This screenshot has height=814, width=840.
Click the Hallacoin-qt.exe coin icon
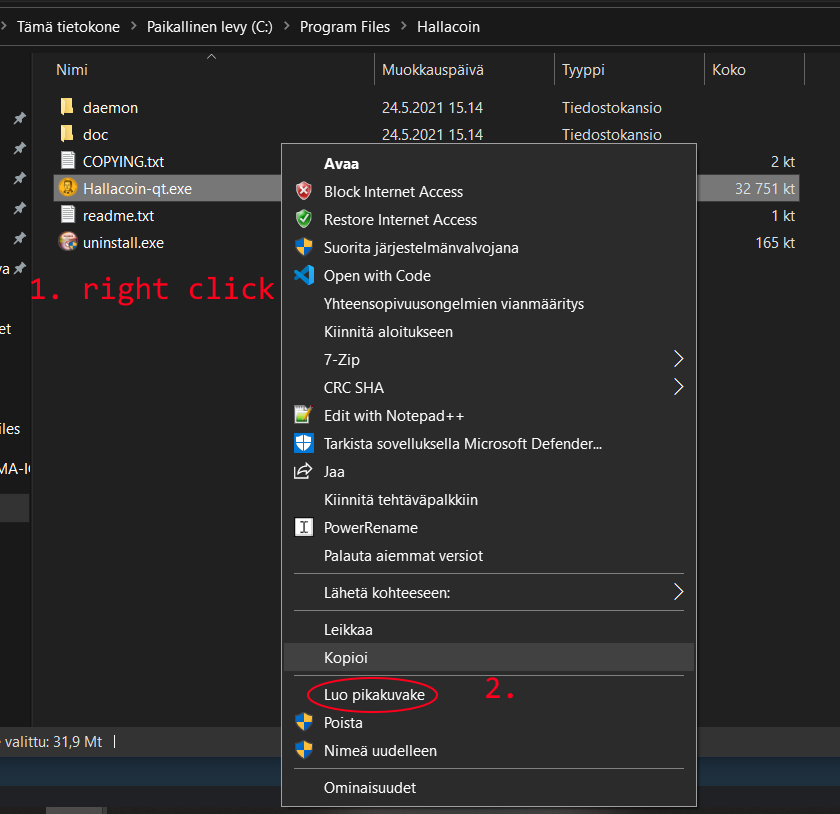tap(68, 188)
